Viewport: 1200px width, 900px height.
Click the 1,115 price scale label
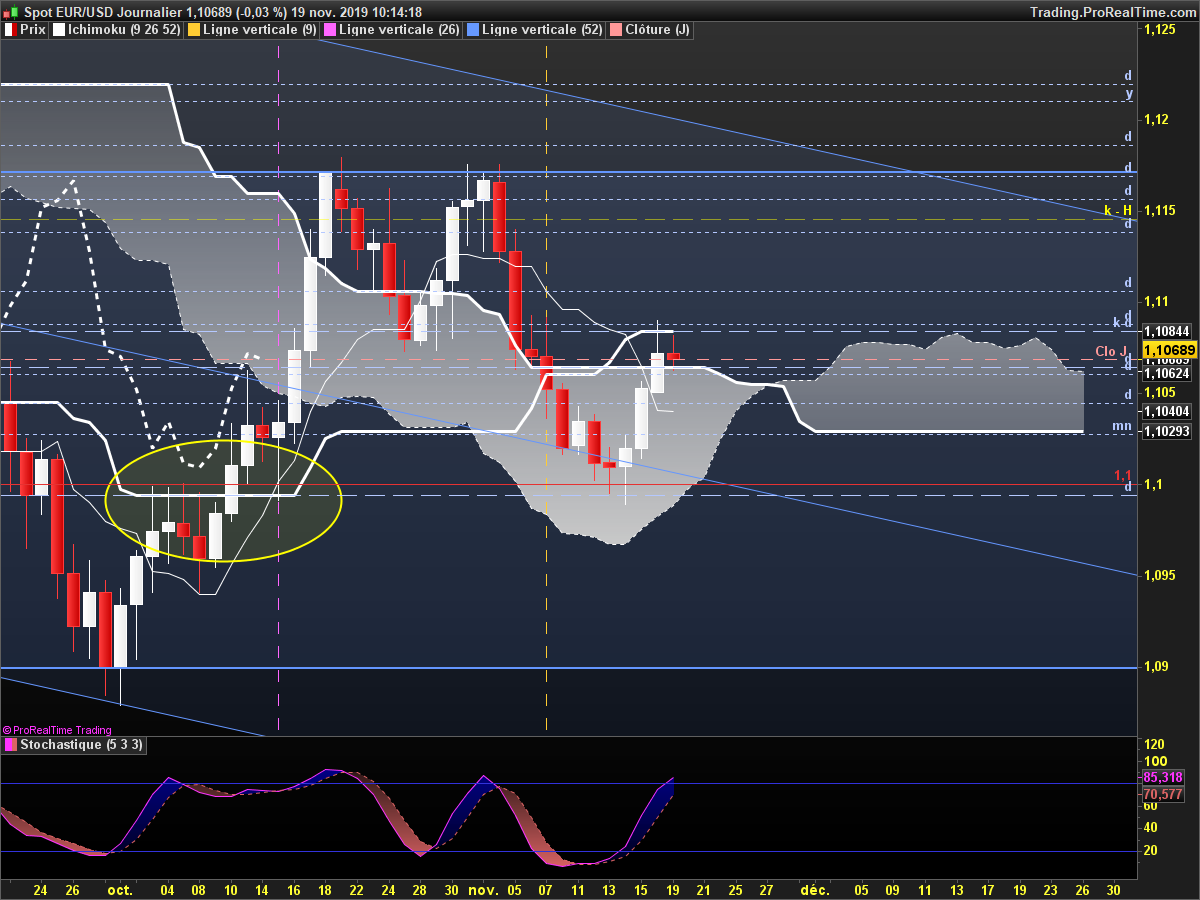pyautogui.click(x=1158, y=210)
